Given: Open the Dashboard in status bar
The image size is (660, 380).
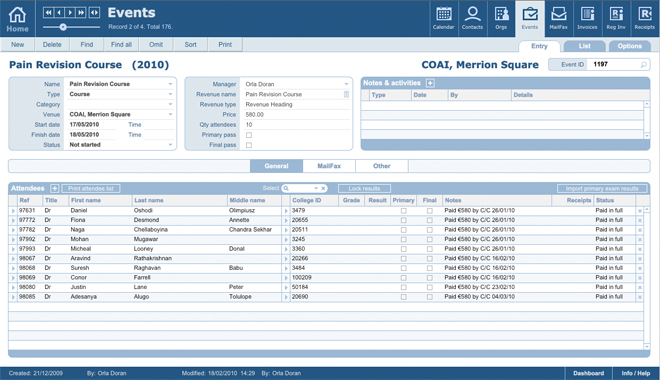Looking at the screenshot, I should point(588,373).
